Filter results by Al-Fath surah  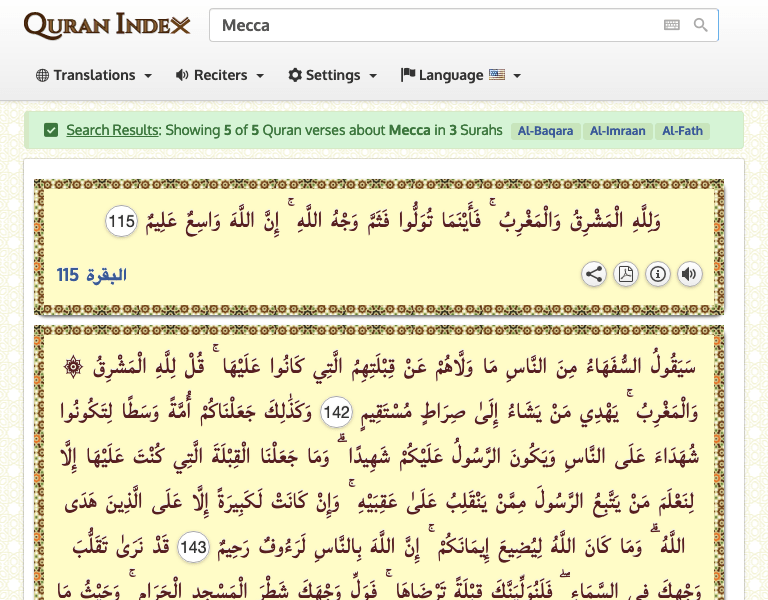[x=682, y=131]
